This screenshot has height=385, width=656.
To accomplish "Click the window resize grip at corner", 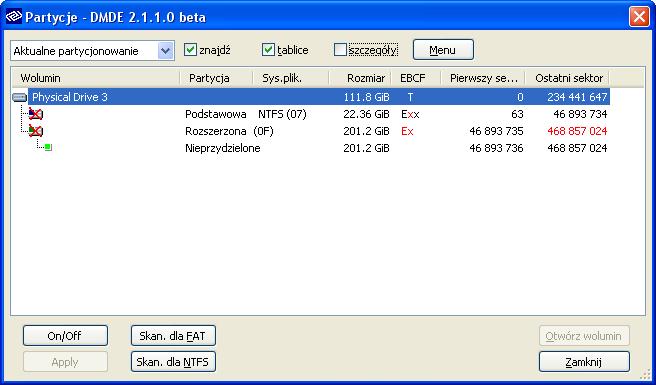I will coord(646,374).
